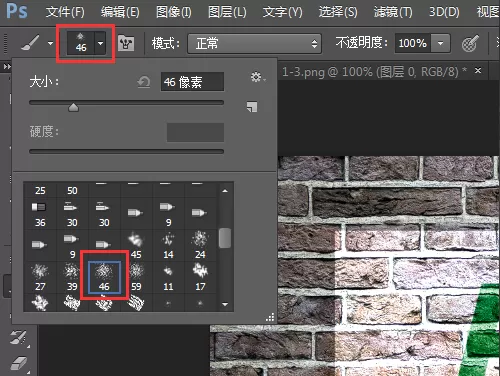Image resolution: width=500 pixels, height=376 pixels.
Task: Open the 编辑(E) menu
Action: click(120, 12)
